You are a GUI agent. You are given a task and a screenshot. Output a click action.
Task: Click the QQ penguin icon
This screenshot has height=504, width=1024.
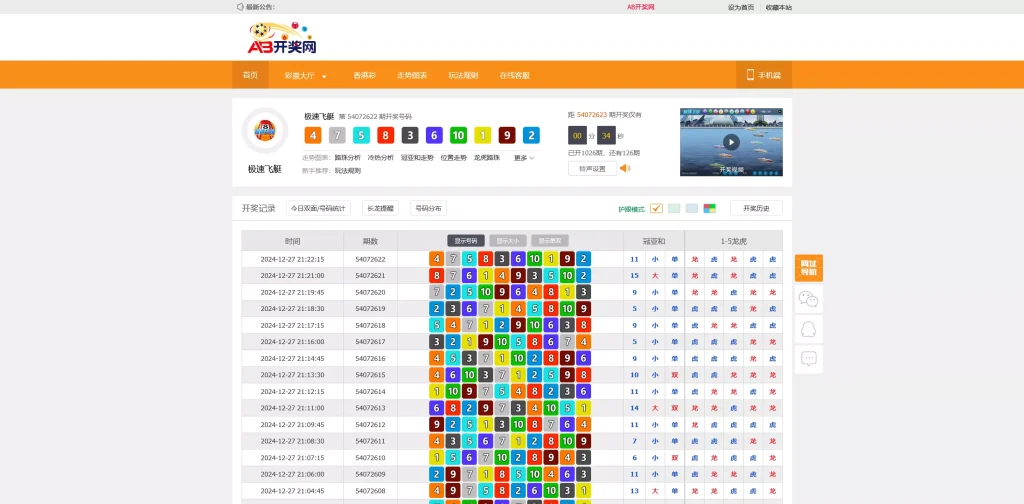[809, 329]
